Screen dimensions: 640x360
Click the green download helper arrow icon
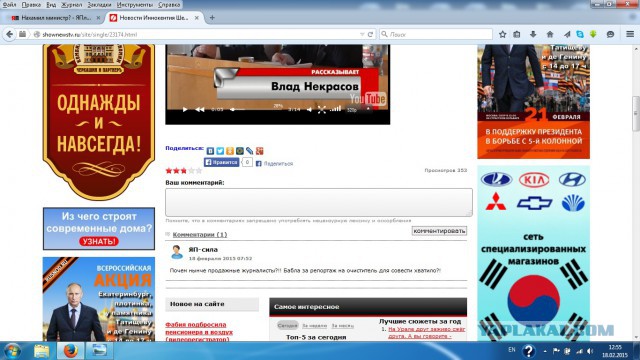coord(593,34)
